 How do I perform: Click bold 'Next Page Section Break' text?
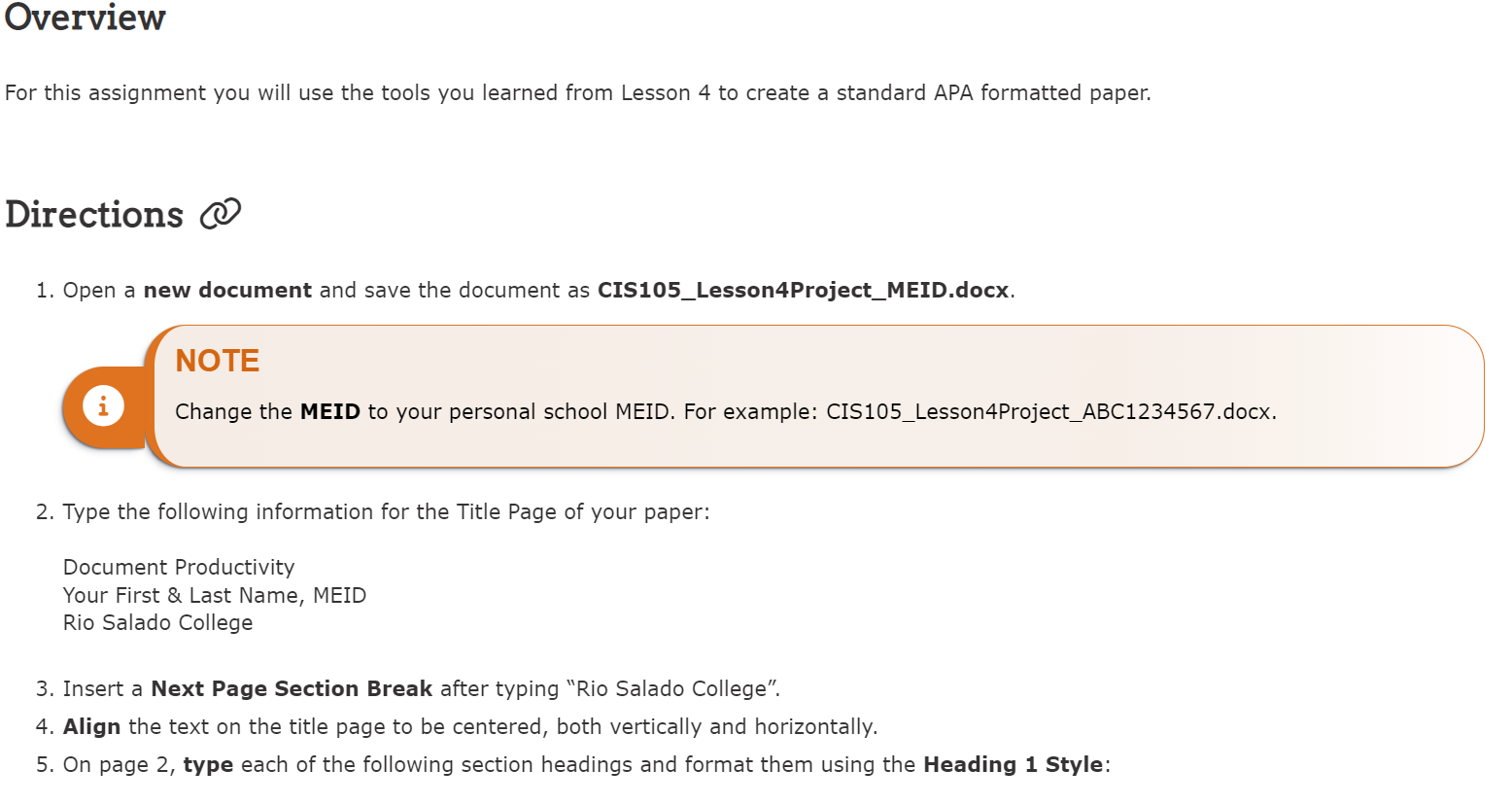pyautogui.click(x=292, y=689)
